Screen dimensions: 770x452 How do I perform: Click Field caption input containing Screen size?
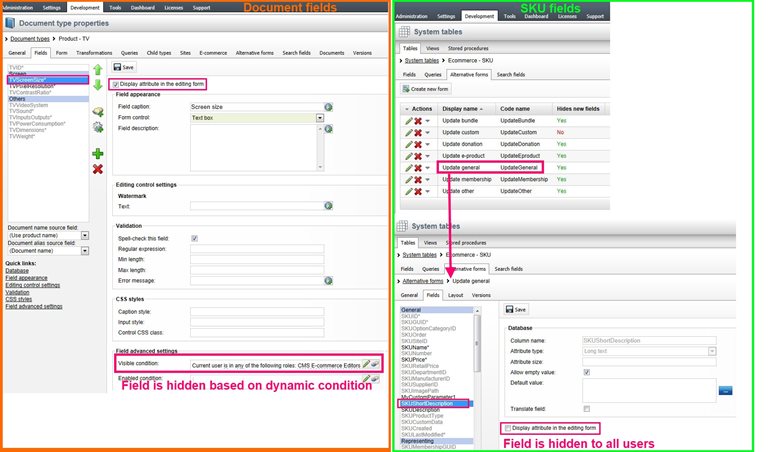tap(257, 107)
